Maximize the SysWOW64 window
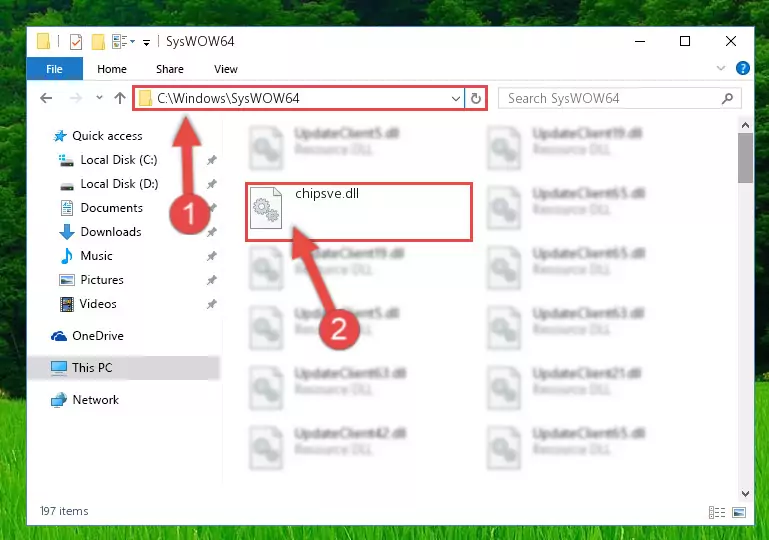 point(685,42)
